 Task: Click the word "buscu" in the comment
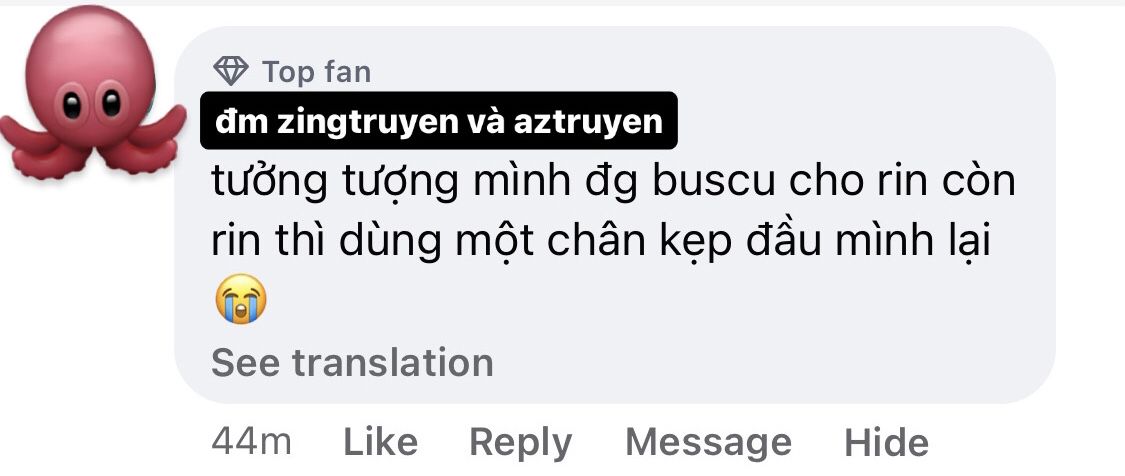coord(714,182)
